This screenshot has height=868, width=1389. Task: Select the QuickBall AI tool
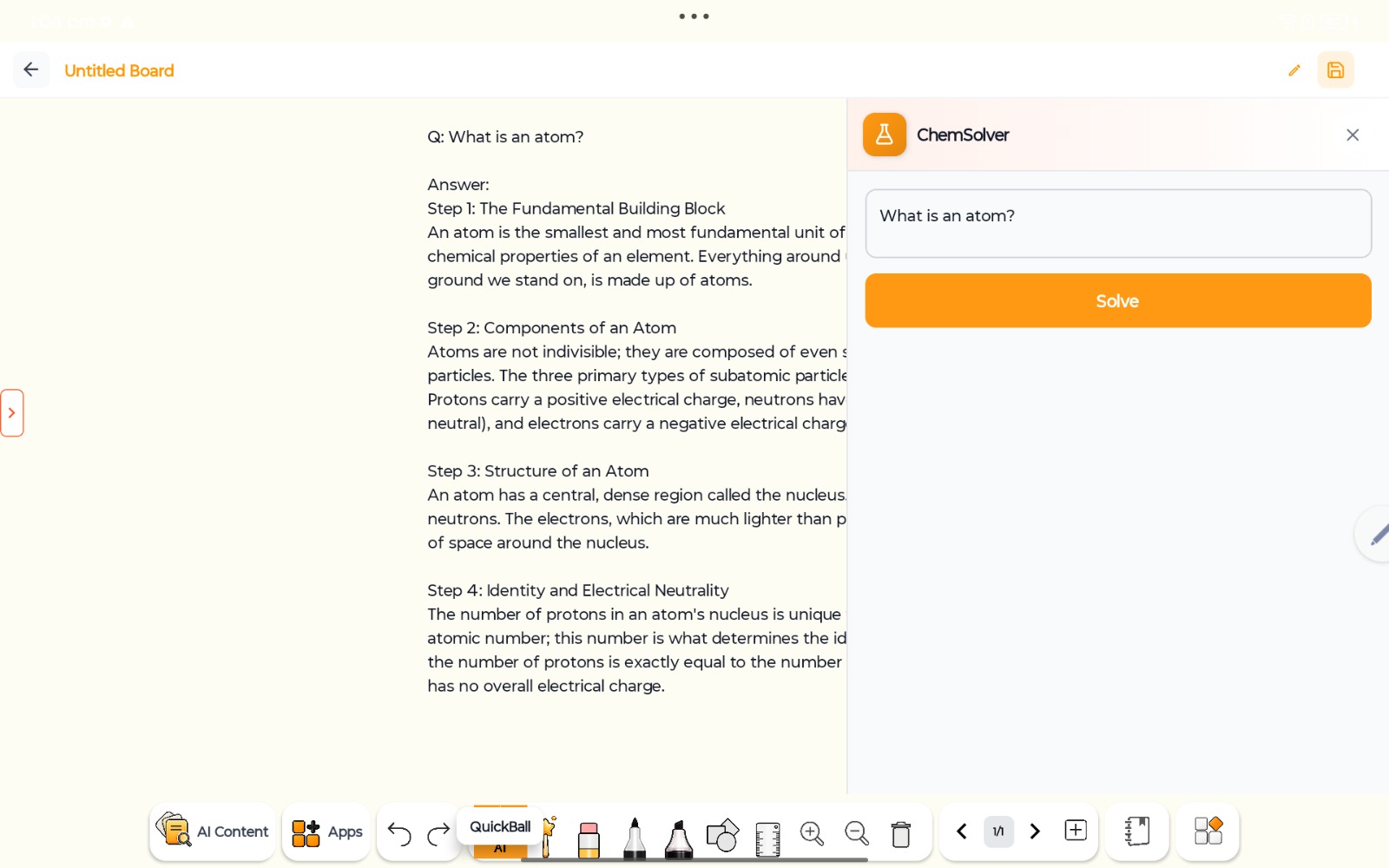pos(501,832)
